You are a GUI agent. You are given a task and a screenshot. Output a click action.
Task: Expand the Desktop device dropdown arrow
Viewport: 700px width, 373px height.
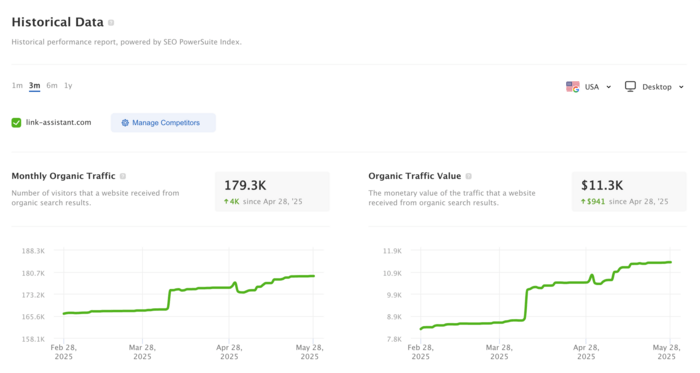pyautogui.click(x=681, y=87)
